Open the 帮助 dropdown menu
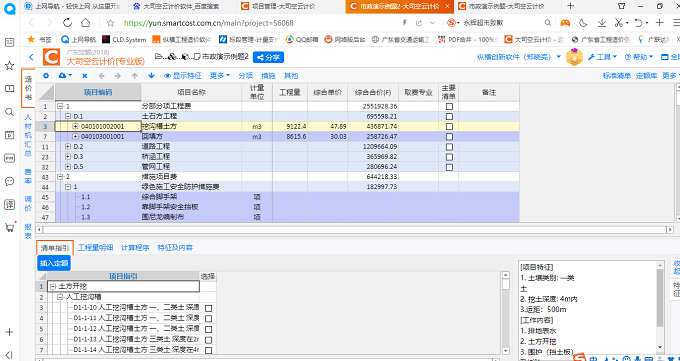This screenshot has width=680, height=361. click(639, 57)
